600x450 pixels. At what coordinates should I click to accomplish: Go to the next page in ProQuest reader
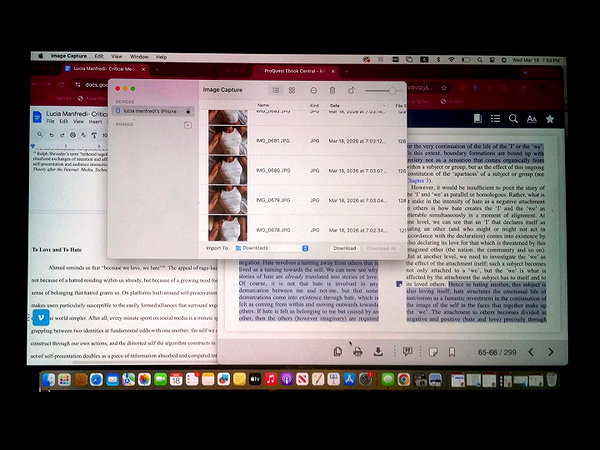(551, 352)
